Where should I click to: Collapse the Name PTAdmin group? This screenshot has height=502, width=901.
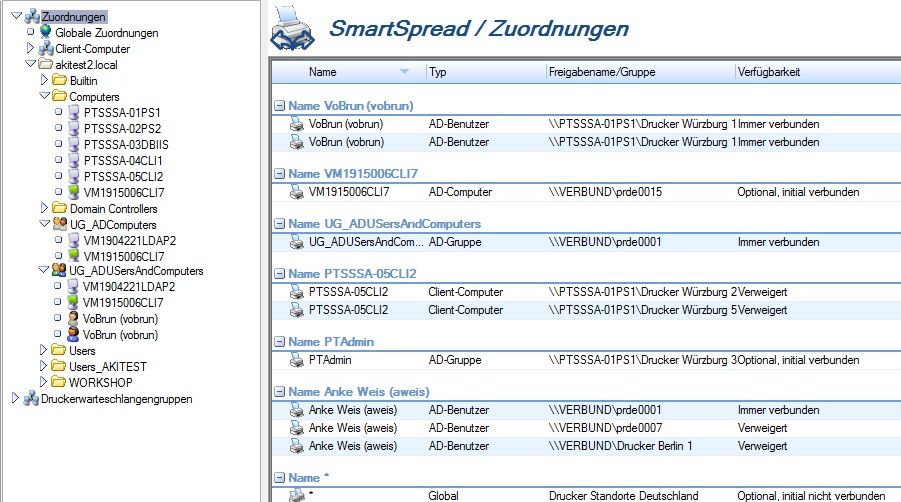tap(279, 342)
